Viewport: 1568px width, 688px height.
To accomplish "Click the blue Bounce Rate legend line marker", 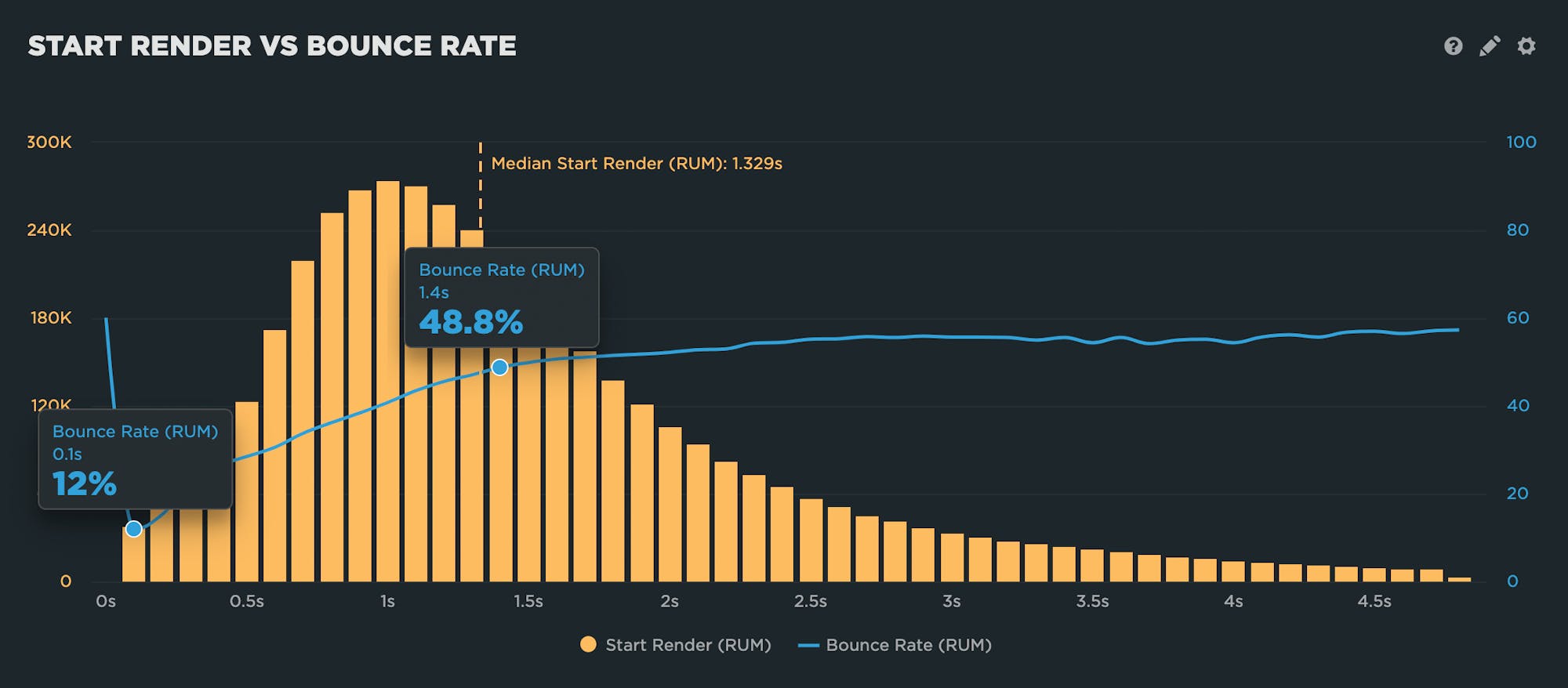I will point(808,646).
